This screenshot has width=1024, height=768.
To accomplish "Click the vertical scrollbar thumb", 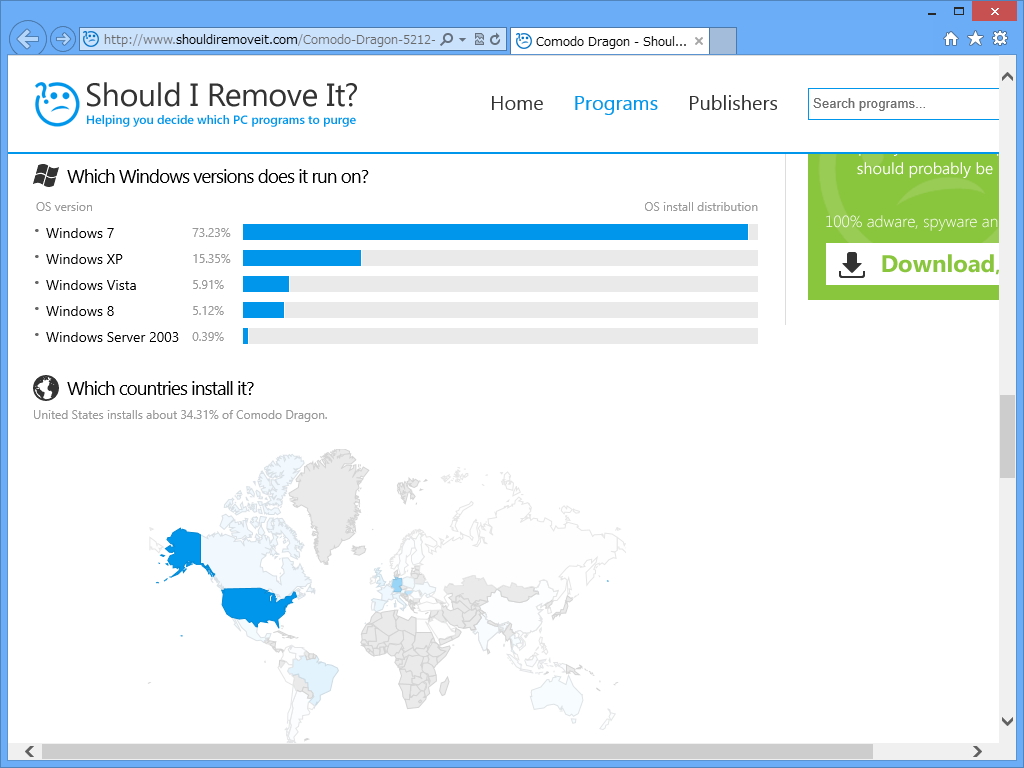I will point(1007,436).
